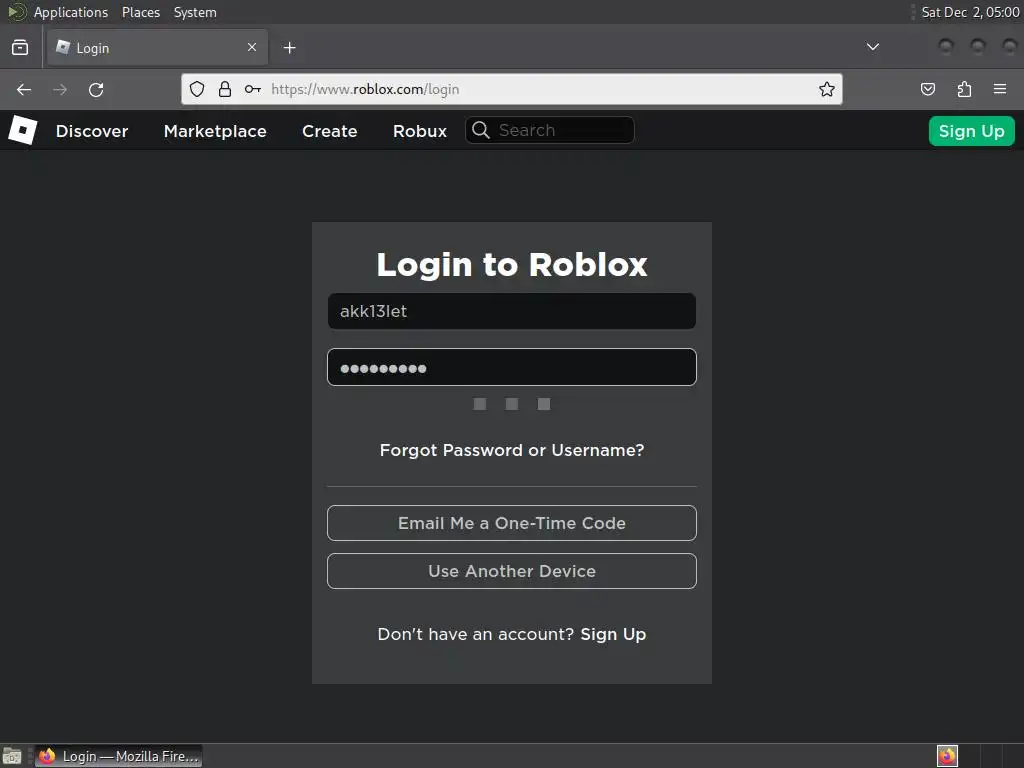This screenshot has width=1024, height=768.
Task: Click the date and time clock
Action: (x=970, y=12)
